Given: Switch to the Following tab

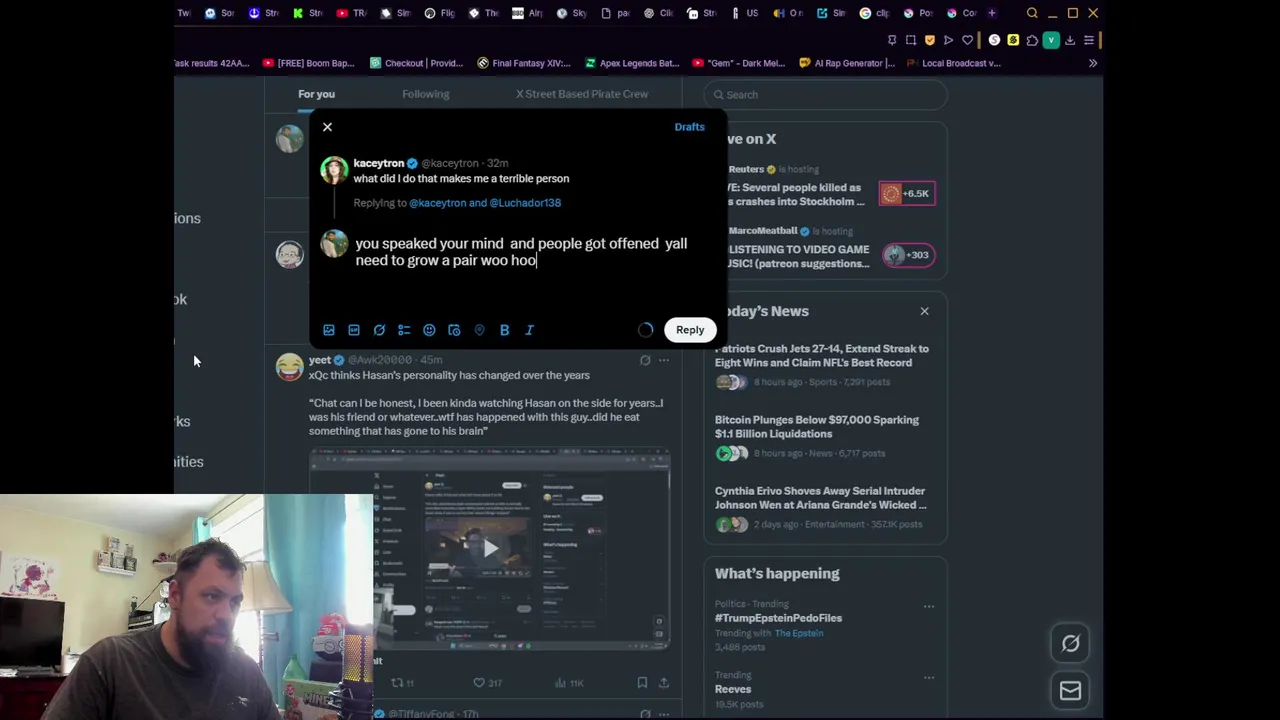Looking at the screenshot, I should (x=426, y=94).
